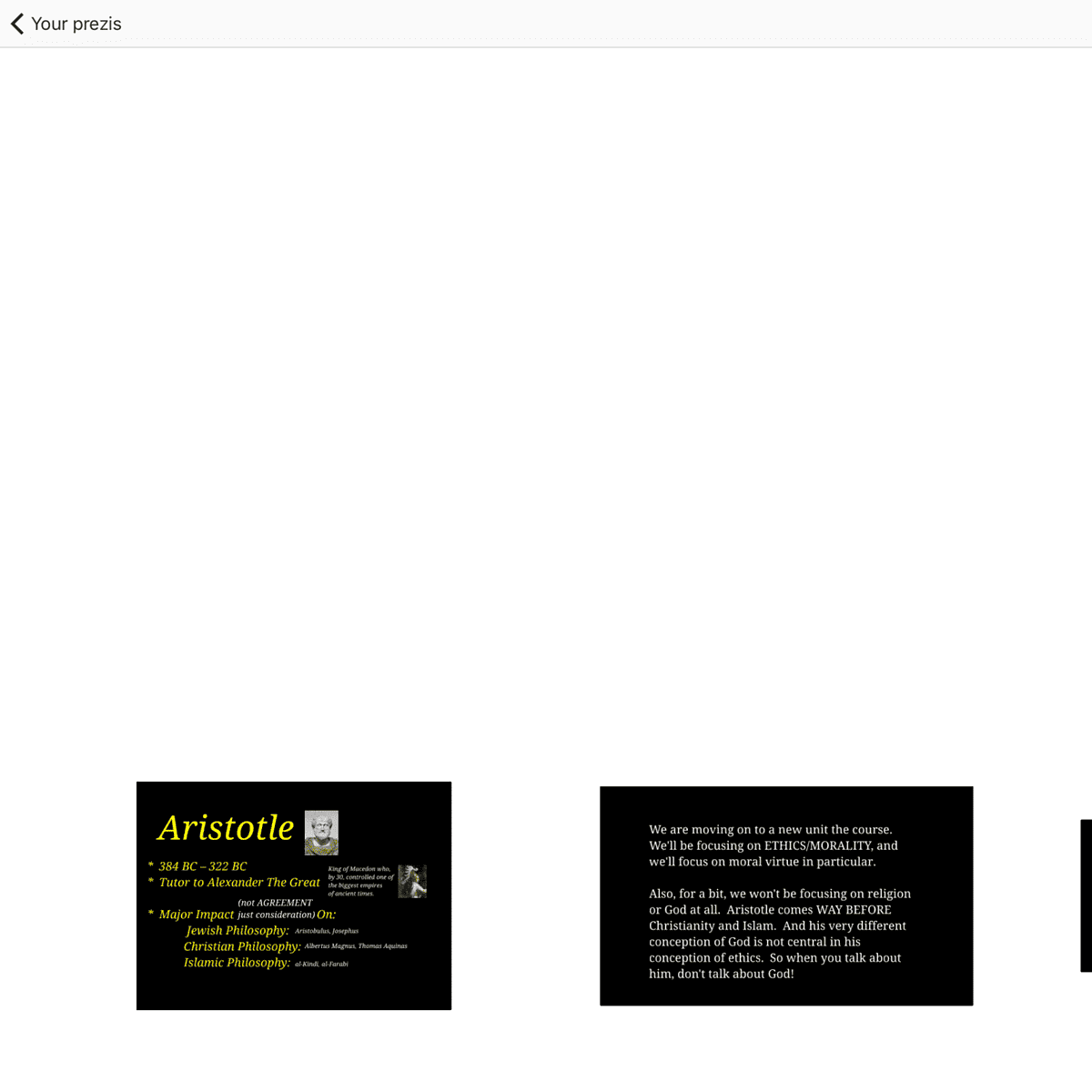Click the '384 BC – 322 BC' bullet
Screen dimensions: 1092x1092
(202, 866)
